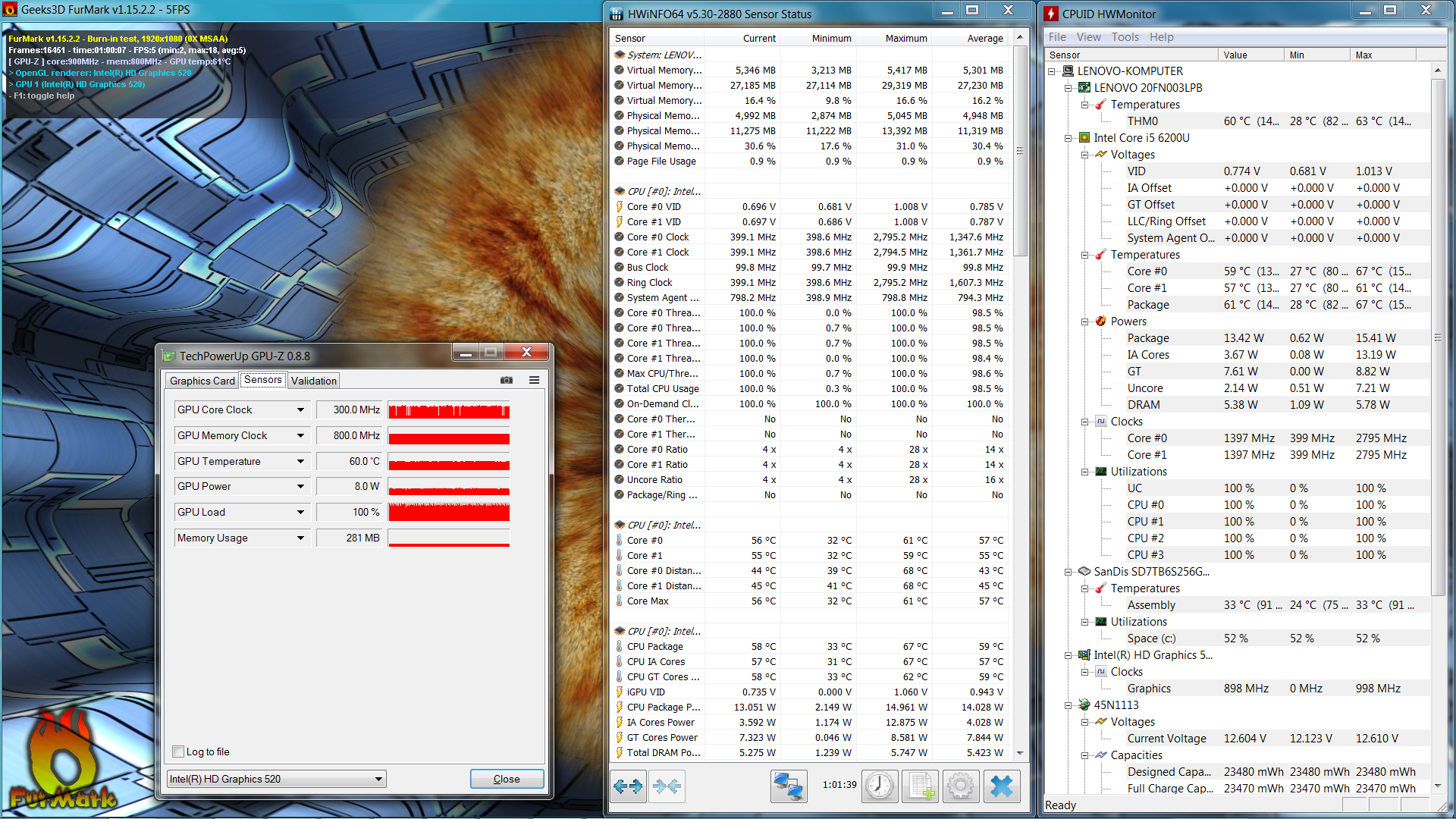
Task: Click System: LENOVO sensor group icon in HWiNFO
Action: pyautogui.click(x=619, y=55)
